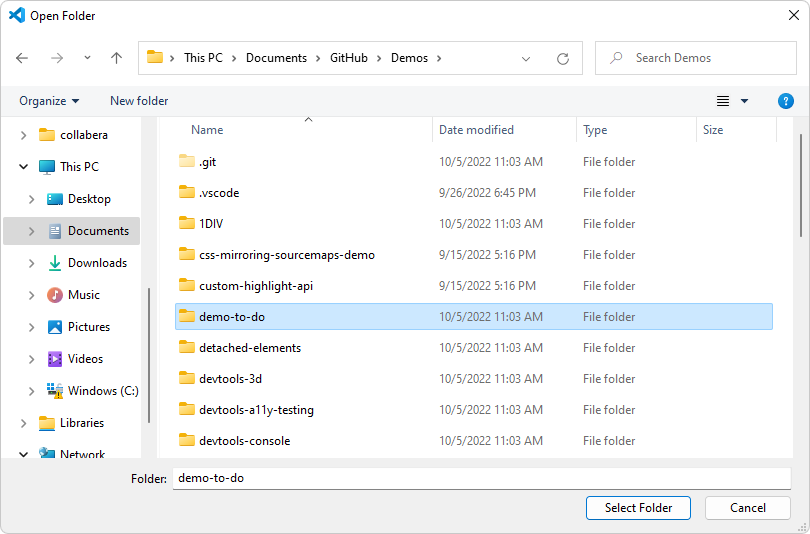810x534 pixels.
Task: Refresh the Demos folder listing
Action: 563,58
